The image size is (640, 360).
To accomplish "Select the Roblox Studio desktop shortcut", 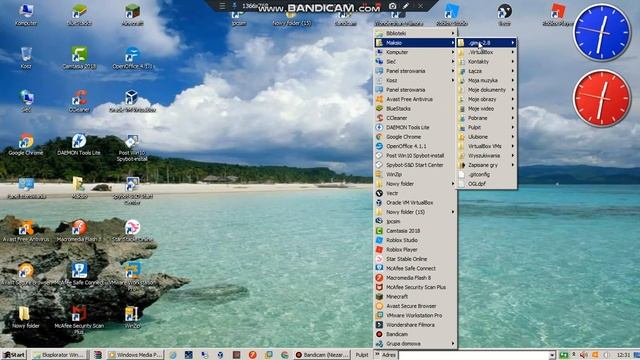I will [x=451, y=16].
